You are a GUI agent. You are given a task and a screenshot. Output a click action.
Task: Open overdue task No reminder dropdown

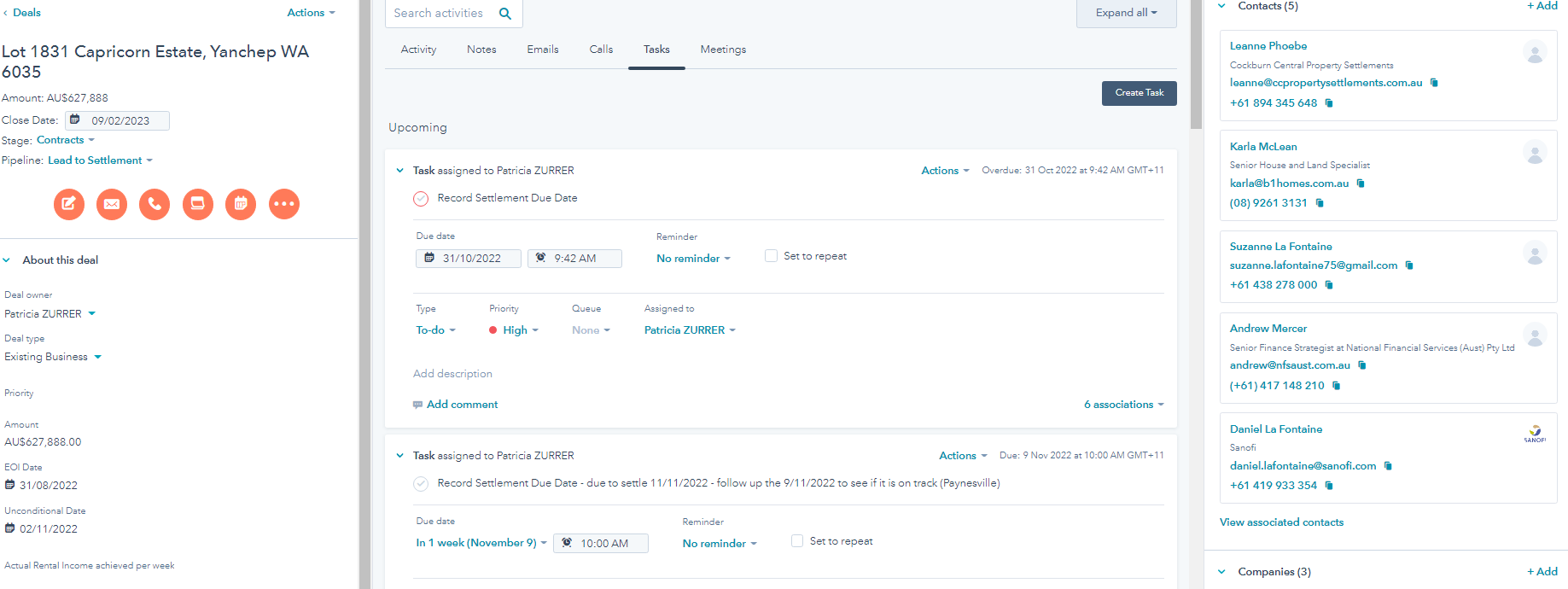click(693, 259)
